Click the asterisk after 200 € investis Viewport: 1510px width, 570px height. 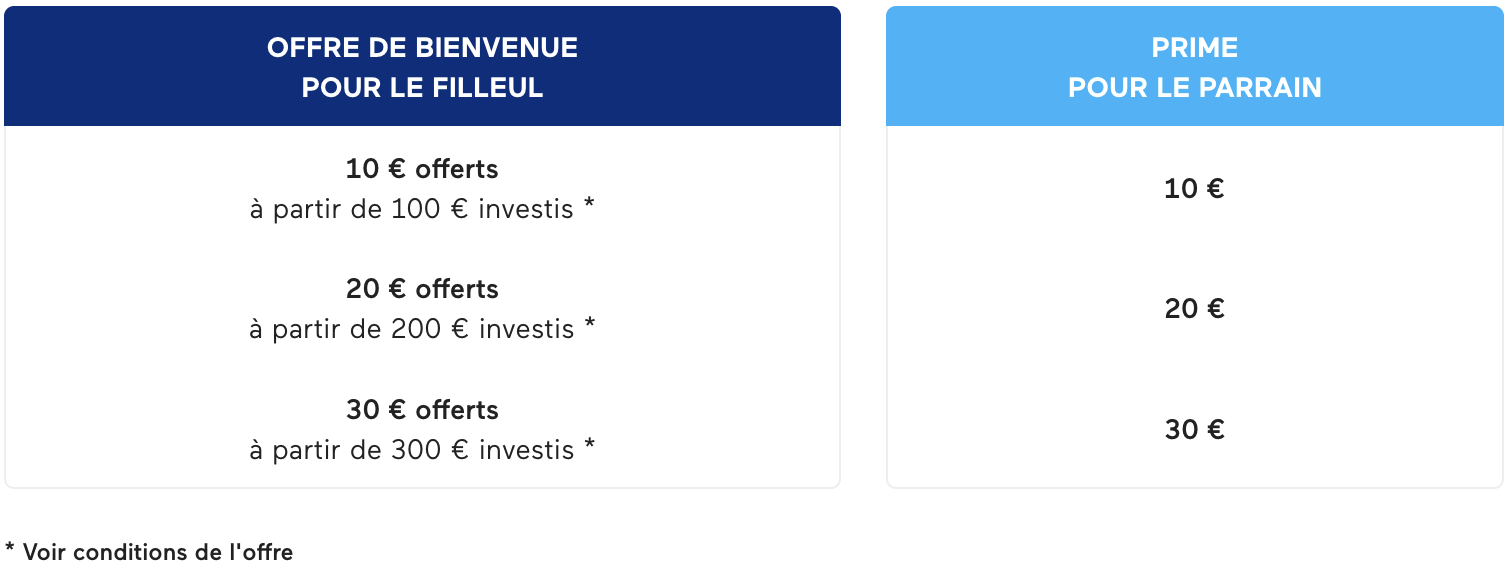589,325
